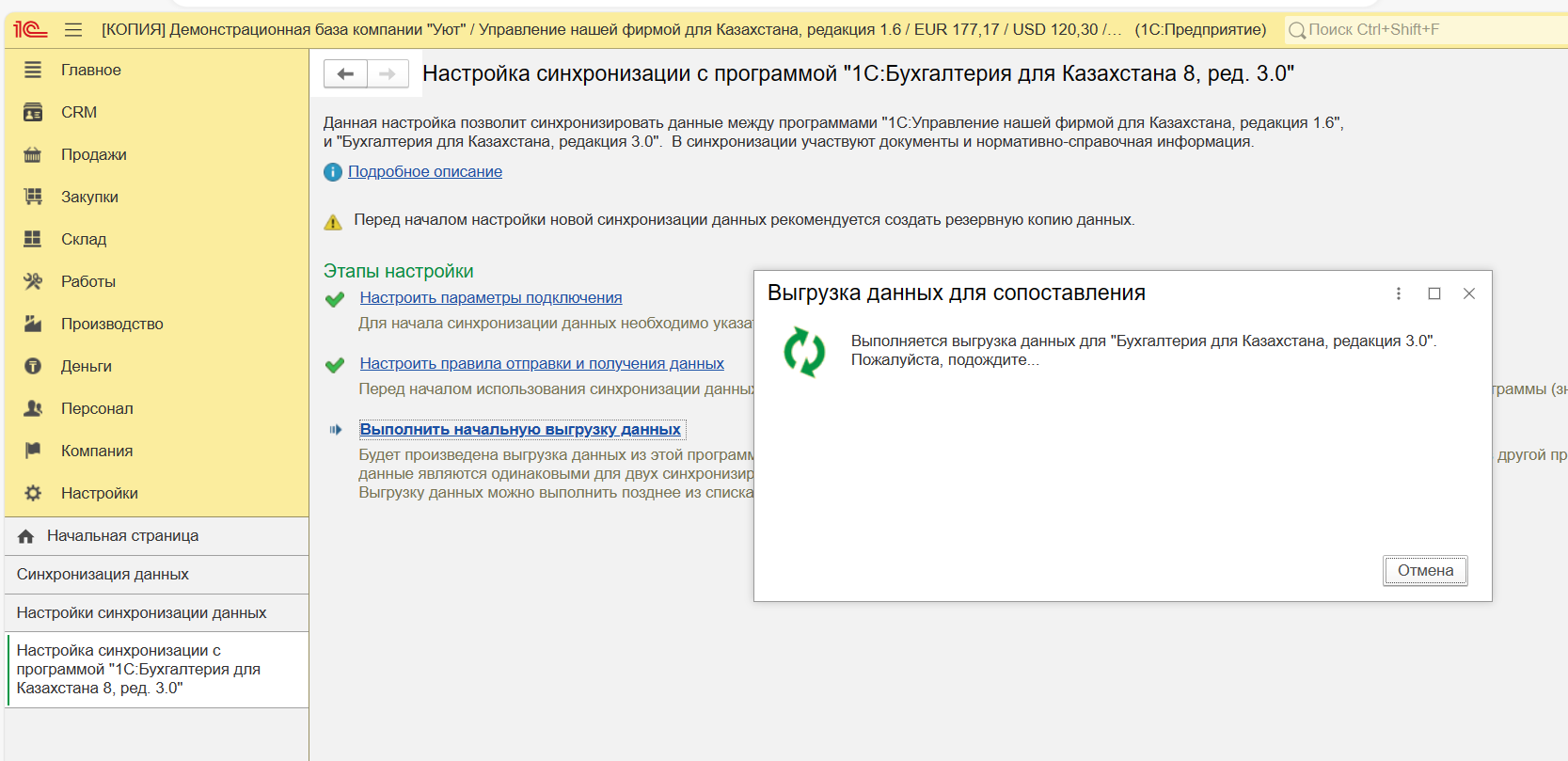Click the Выполнить начальную выгрузку данных link
The image size is (1568, 761).
pyautogui.click(x=520, y=429)
